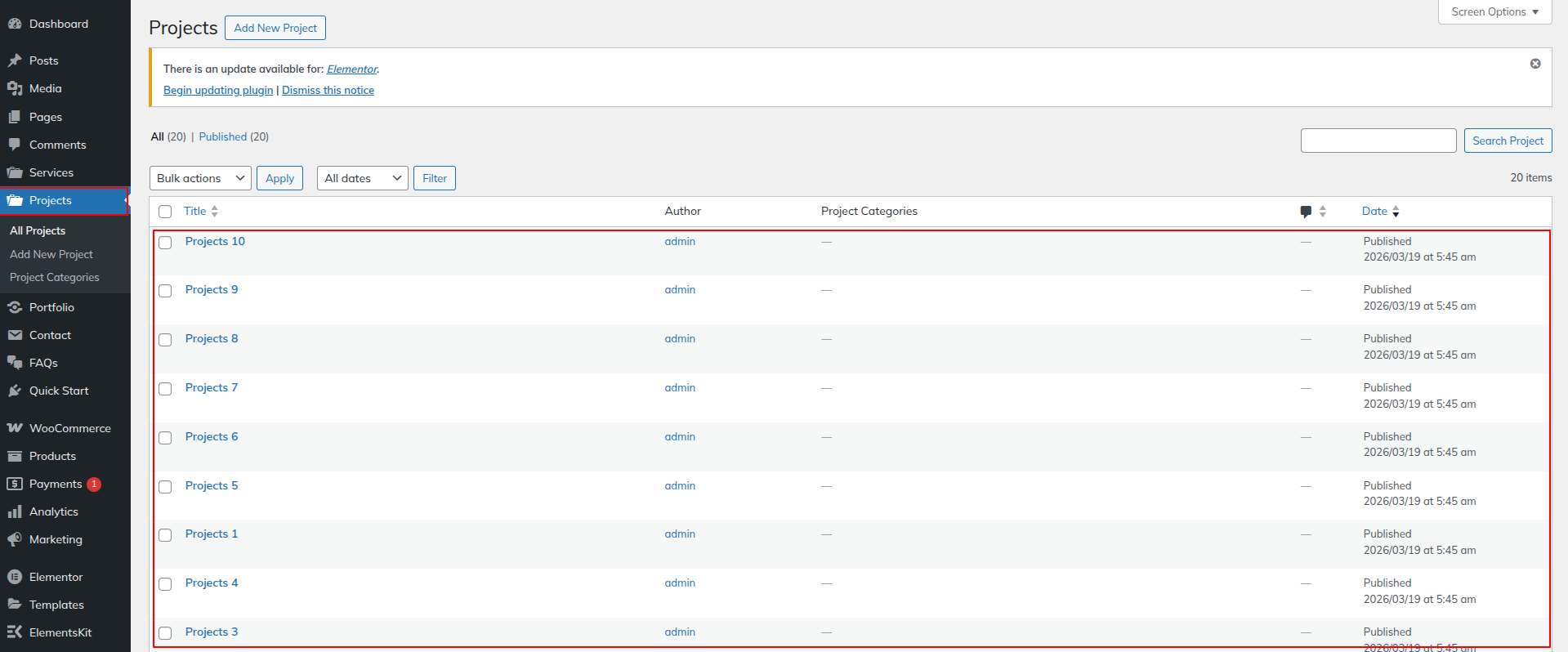
Task: Follow the Begin updating plugin link
Action: tap(218, 90)
